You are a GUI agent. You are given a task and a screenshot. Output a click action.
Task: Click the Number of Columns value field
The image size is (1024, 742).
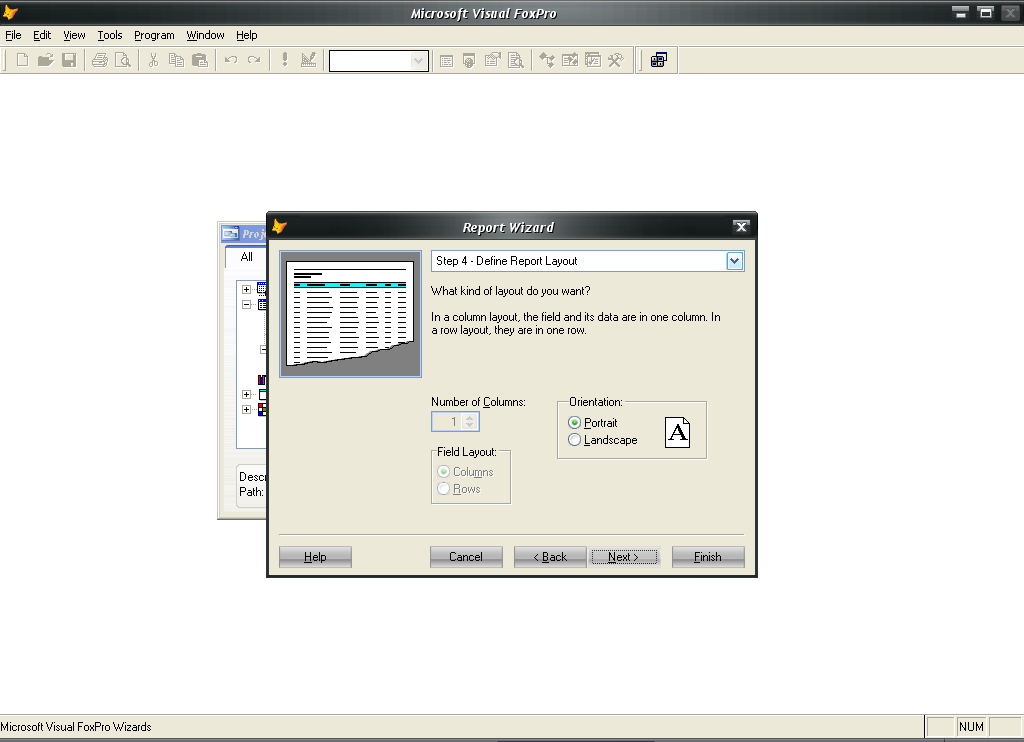click(447, 422)
